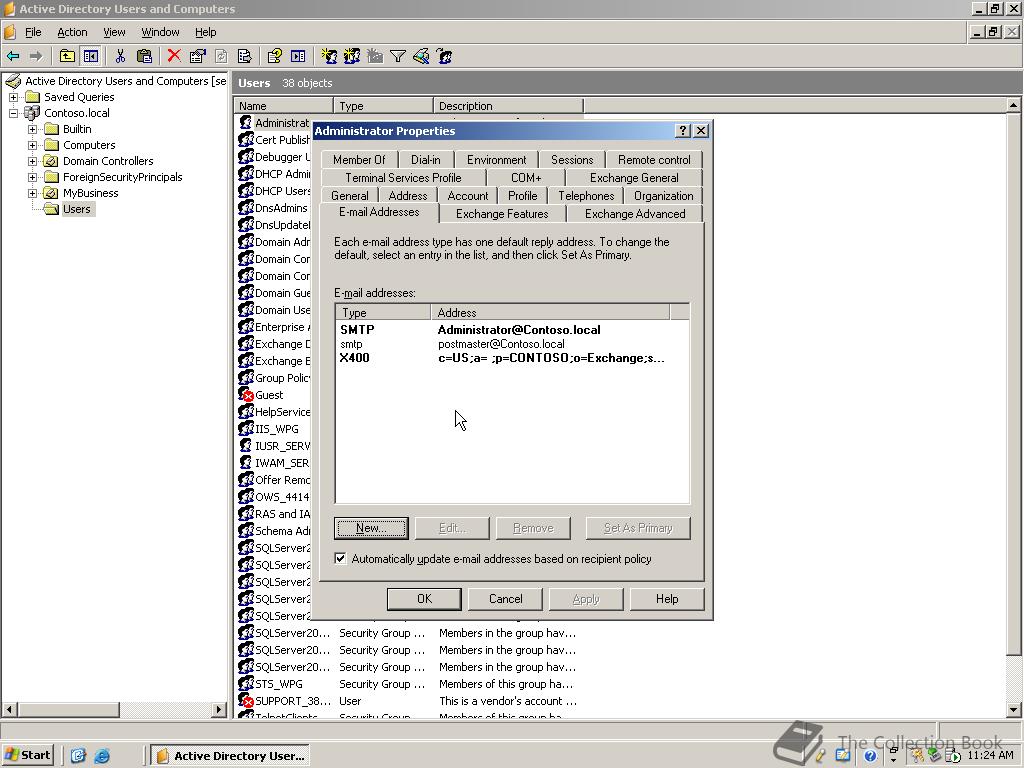This screenshot has width=1024, height=768.
Task: Open the Windows Start button
Action: [x=27, y=756]
